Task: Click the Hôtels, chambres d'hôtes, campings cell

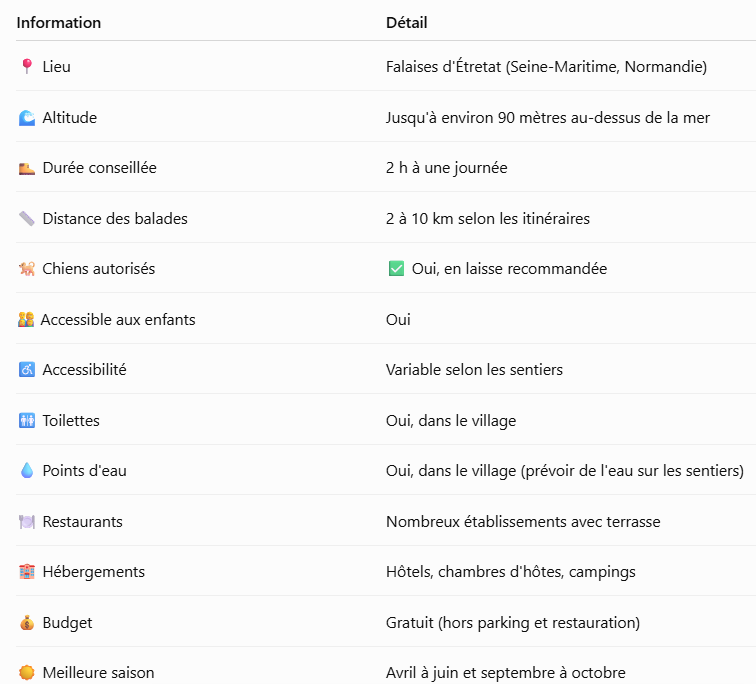Action: click(x=511, y=571)
